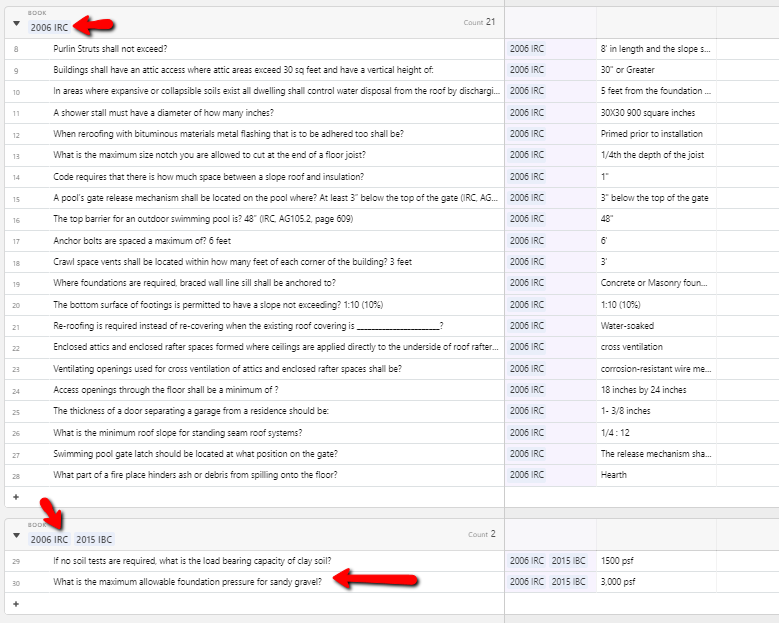Select the 2015 IBC tag in clay soil row
This screenshot has width=779, height=623.
(568, 561)
